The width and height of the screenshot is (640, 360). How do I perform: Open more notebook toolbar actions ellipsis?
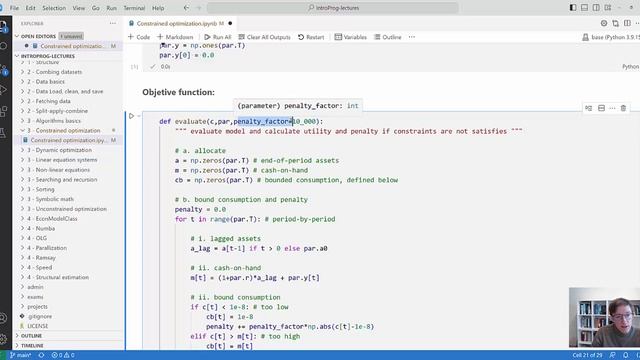(412, 37)
